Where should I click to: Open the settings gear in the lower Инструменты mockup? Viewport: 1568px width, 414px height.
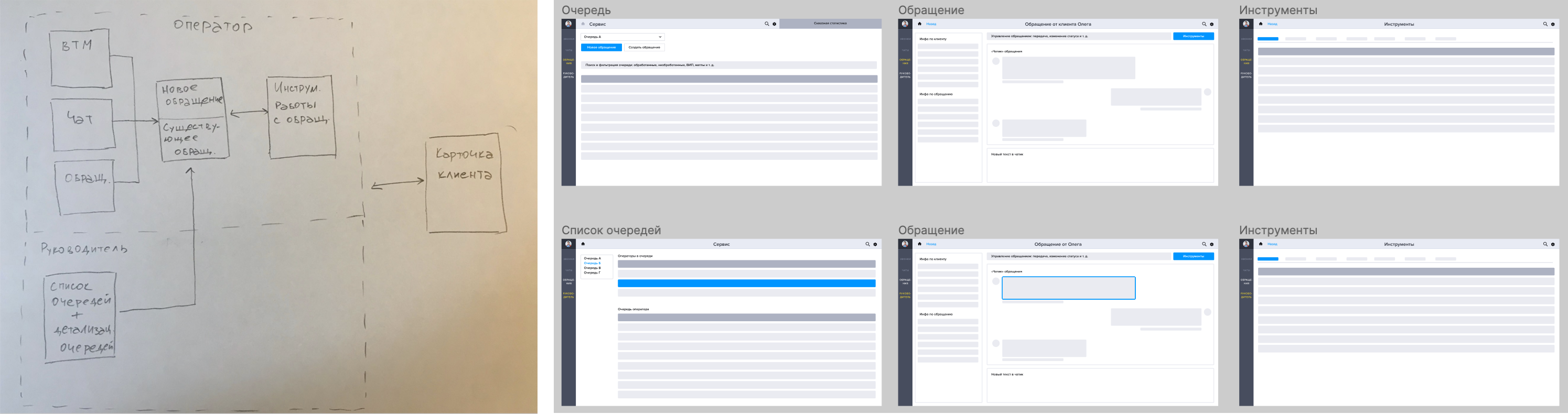click(x=1553, y=244)
